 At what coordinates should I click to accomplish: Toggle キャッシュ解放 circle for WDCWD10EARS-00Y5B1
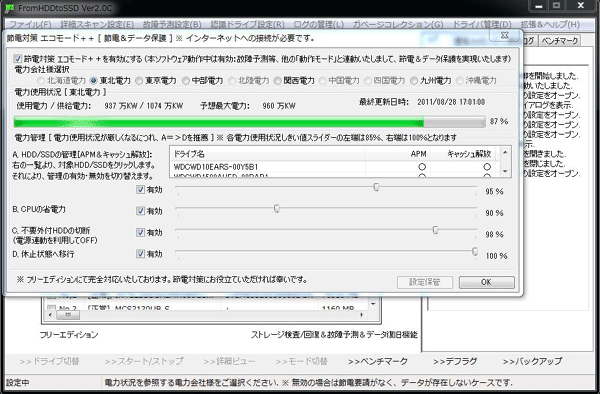pyautogui.click(x=487, y=167)
